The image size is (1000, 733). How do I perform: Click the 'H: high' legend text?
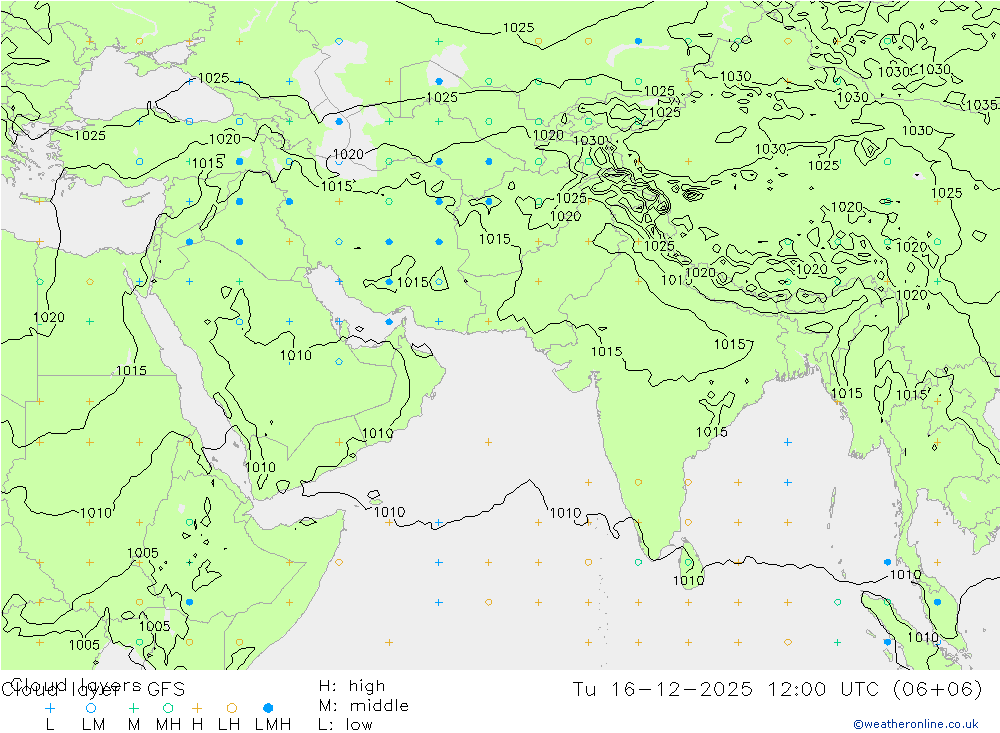[352, 686]
